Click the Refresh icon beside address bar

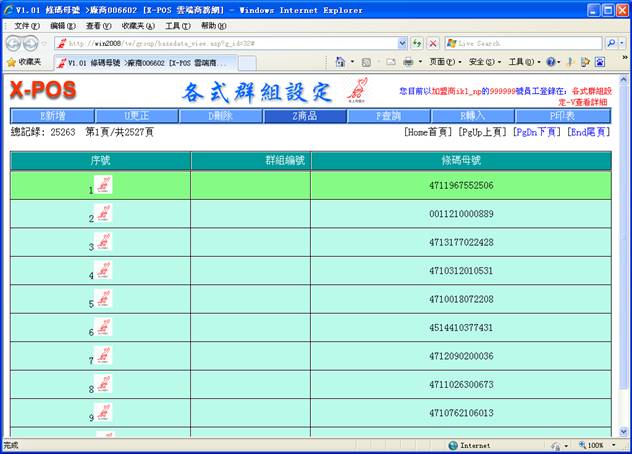(x=417, y=44)
